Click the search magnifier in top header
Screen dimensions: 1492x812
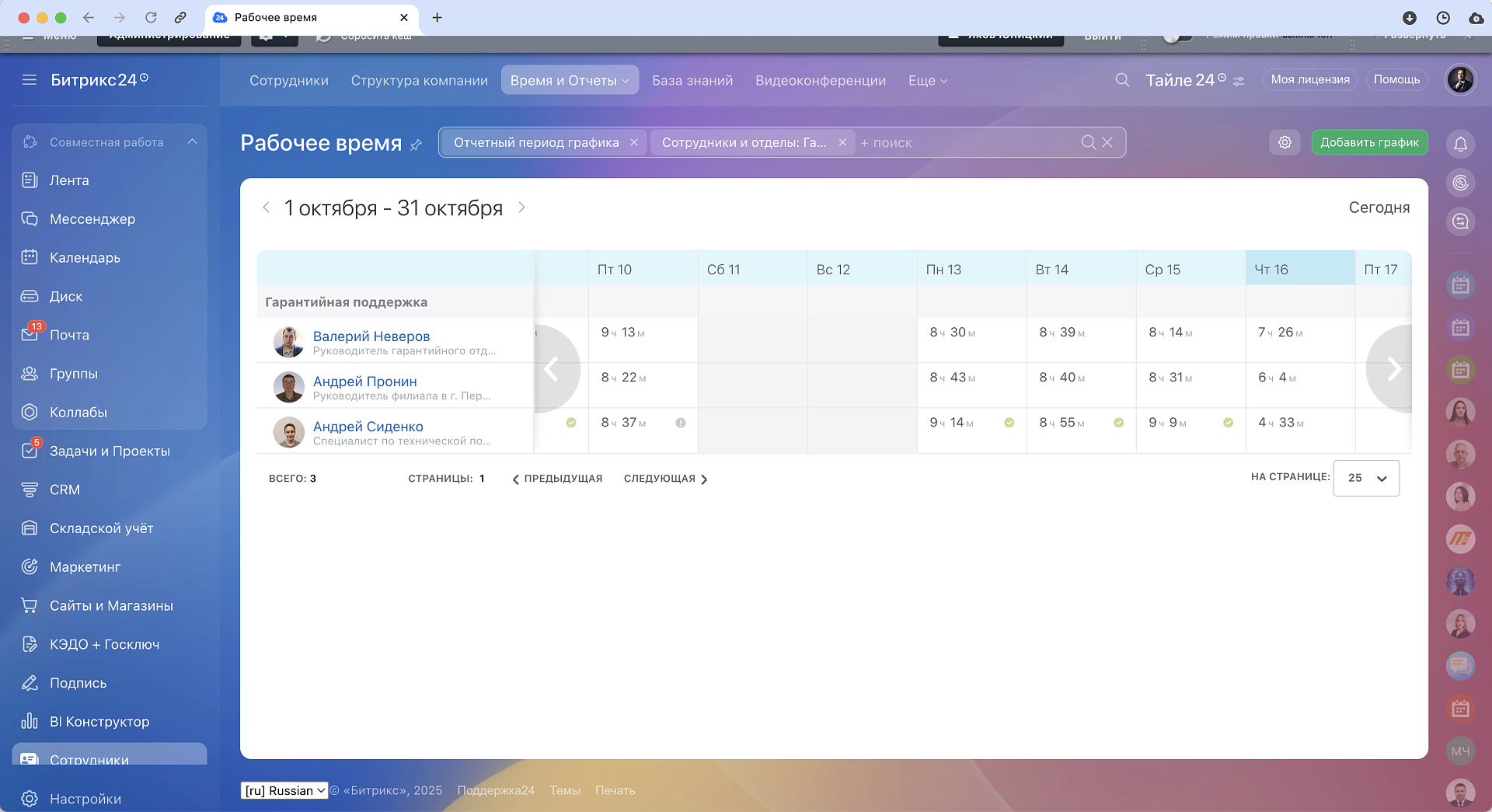(x=1122, y=80)
